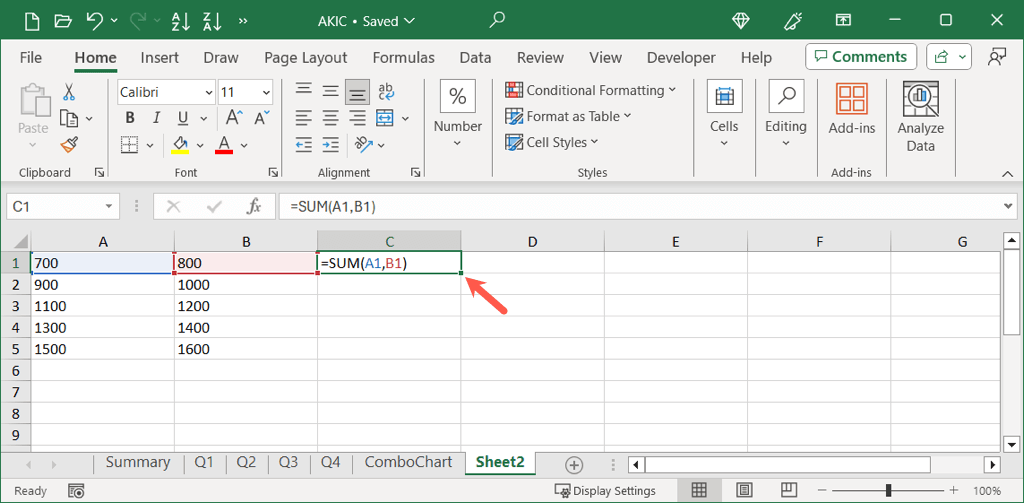Toggle Bottom Align
This screenshot has height=503, width=1024.
(357, 91)
